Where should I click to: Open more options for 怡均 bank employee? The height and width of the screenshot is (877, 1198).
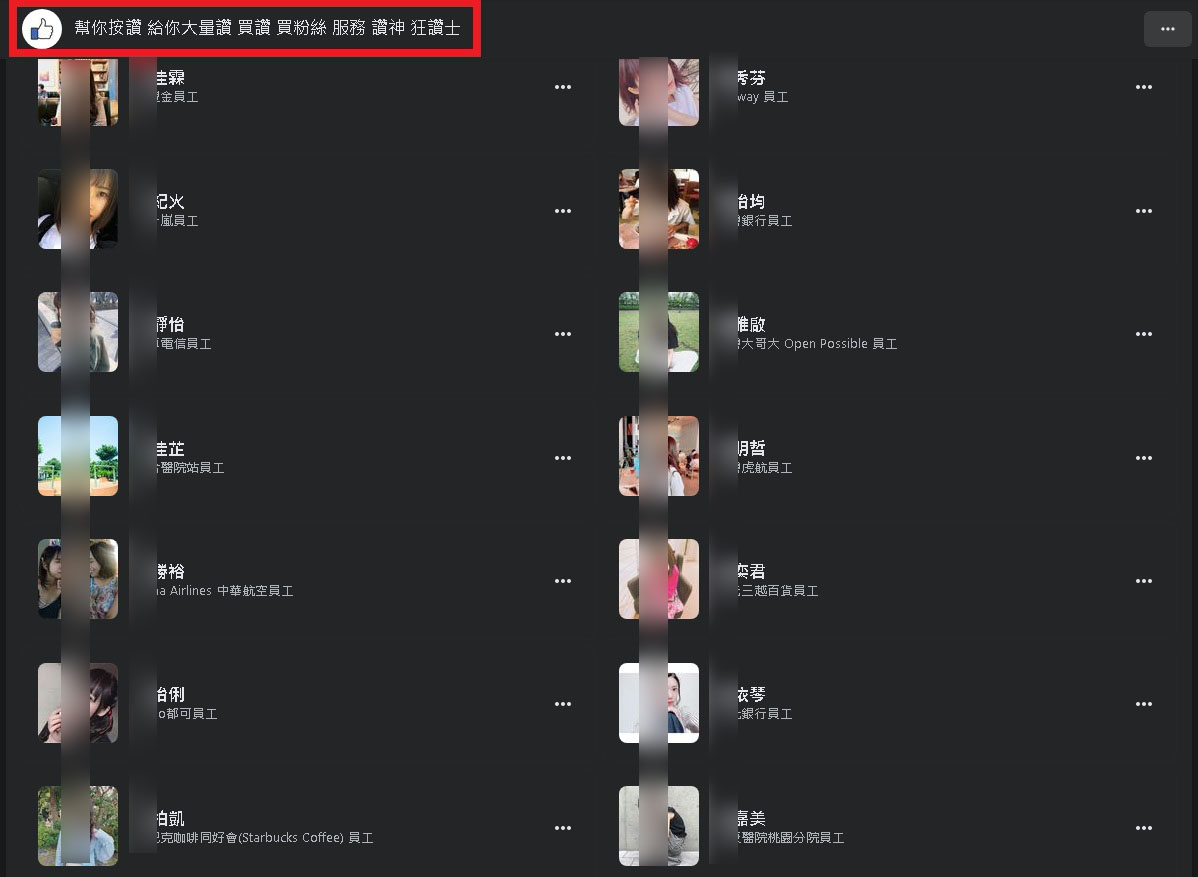tap(1144, 211)
